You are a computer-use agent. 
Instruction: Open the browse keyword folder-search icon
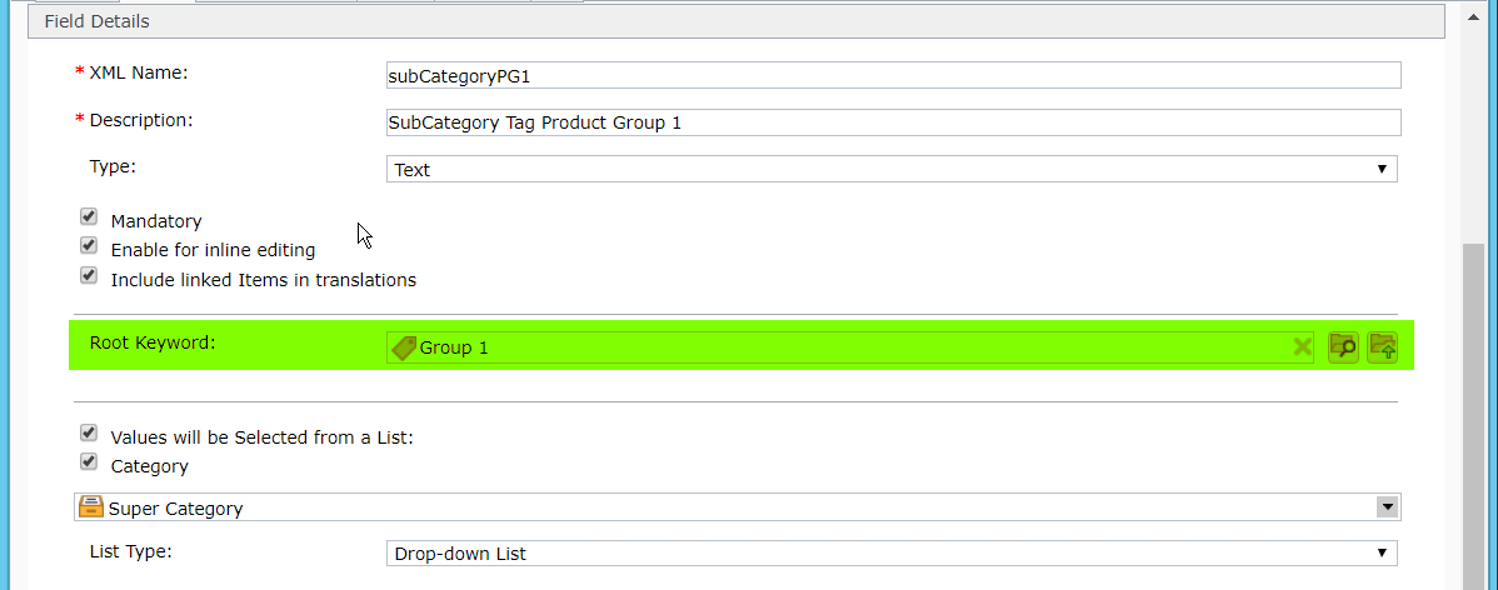coord(1343,347)
